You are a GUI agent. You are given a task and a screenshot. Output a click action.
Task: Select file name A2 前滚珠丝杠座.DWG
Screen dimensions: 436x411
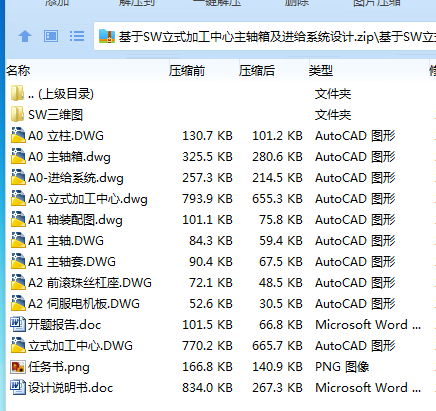pos(90,283)
